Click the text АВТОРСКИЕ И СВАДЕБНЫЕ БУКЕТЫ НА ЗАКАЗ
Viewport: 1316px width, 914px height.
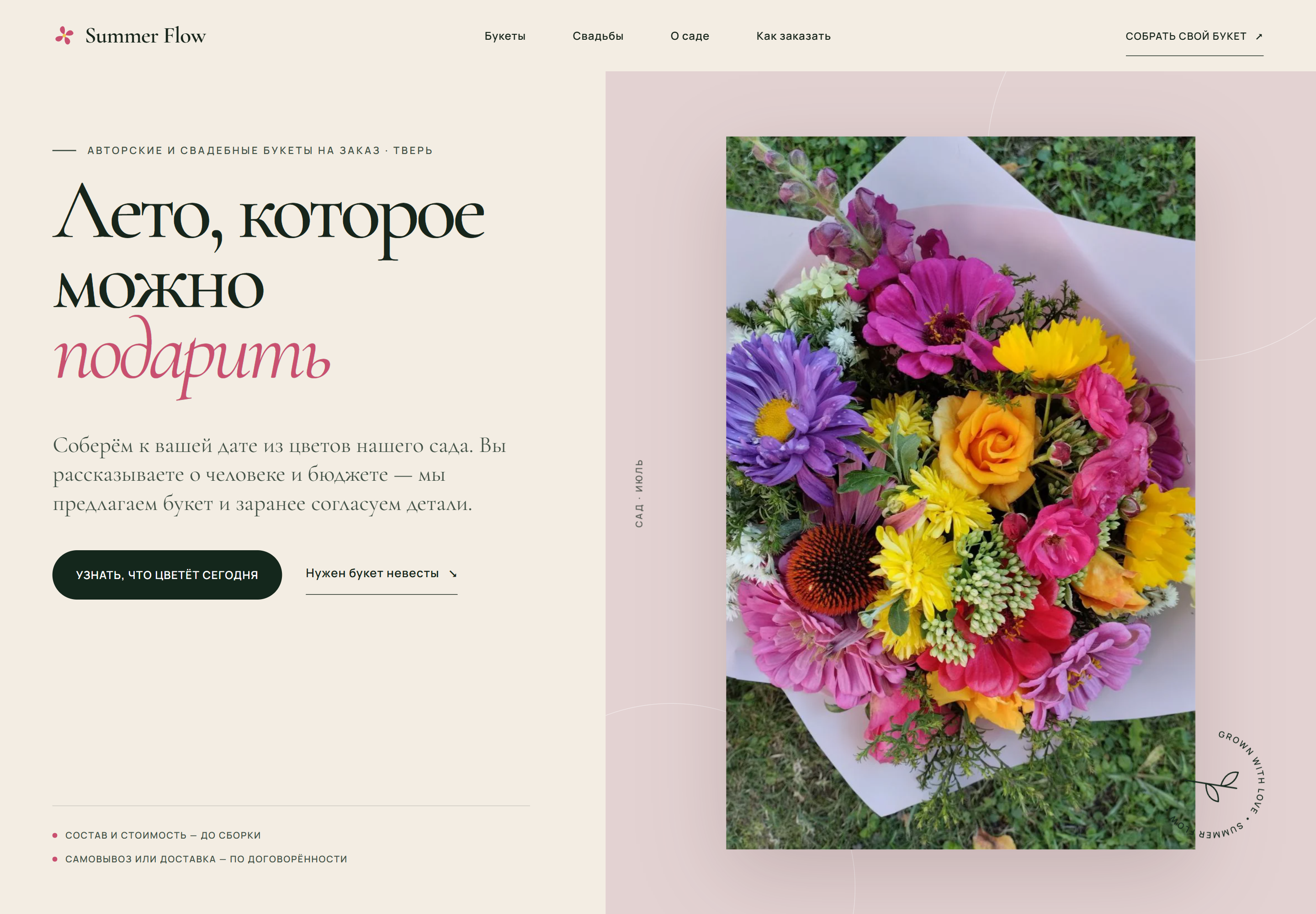click(x=233, y=151)
